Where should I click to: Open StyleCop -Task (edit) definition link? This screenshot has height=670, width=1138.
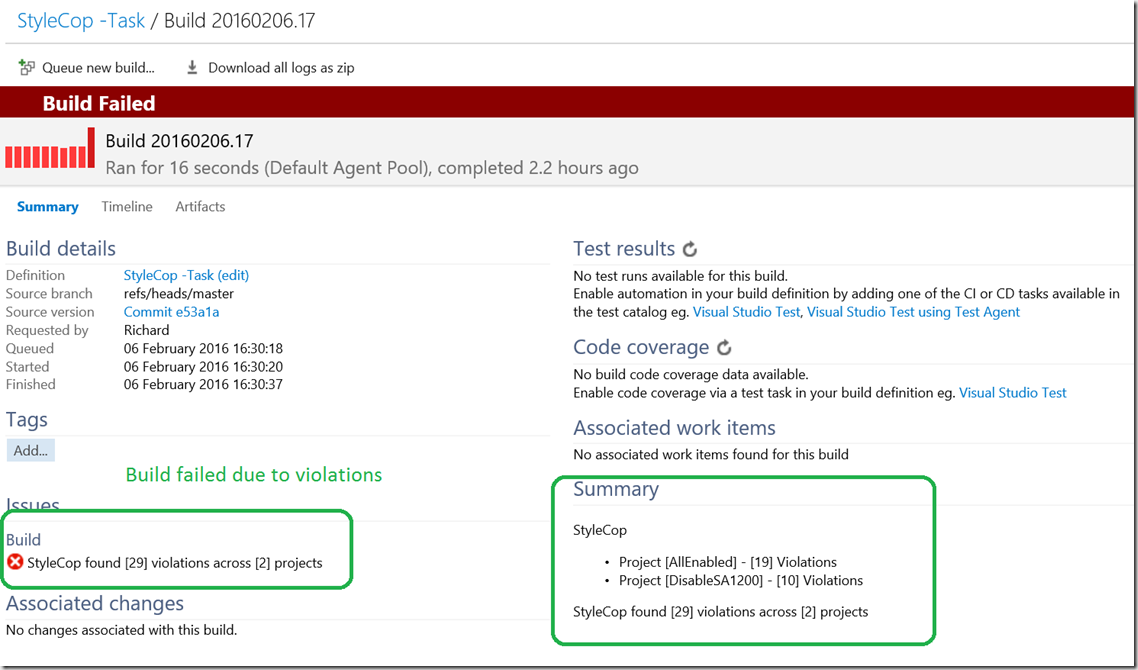click(x=187, y=275)
